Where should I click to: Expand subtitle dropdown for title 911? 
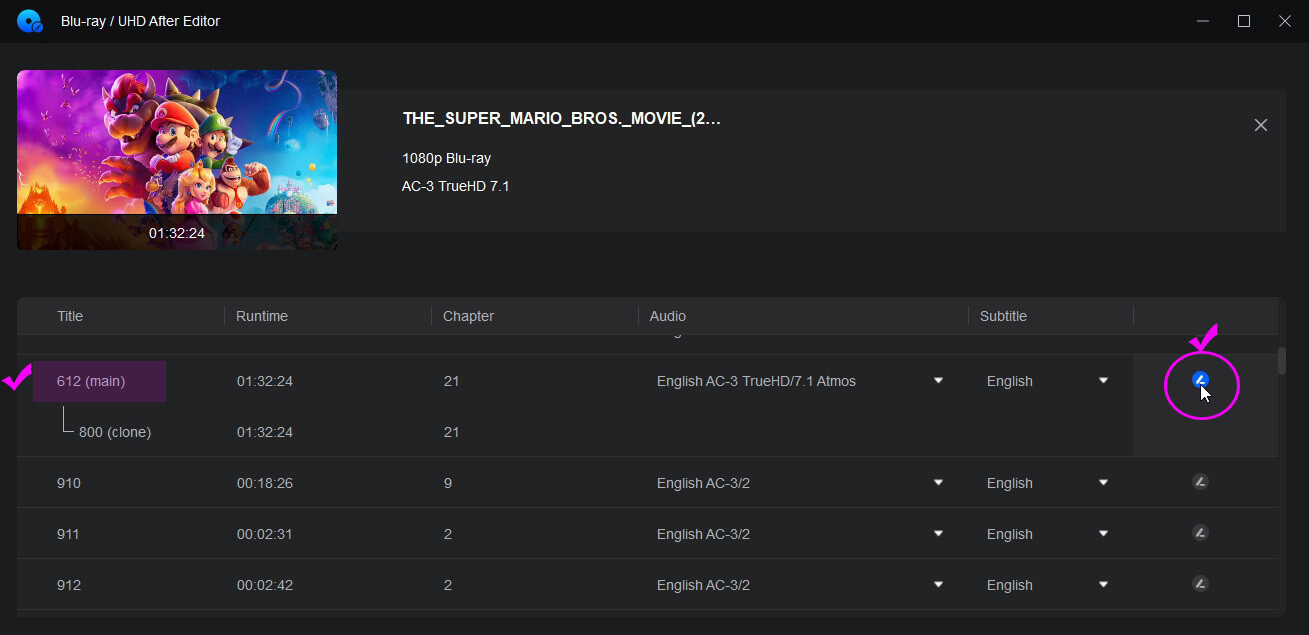(x=1103, y=534)
